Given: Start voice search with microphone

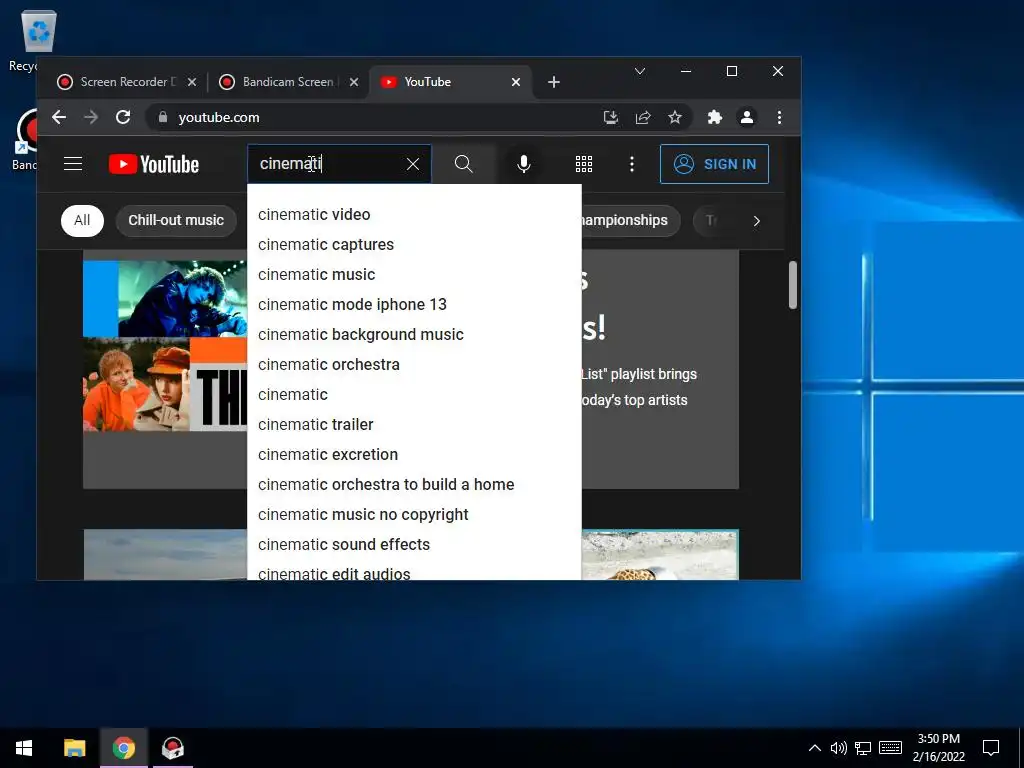Looking at the screenshot, I should click(523, 164).
